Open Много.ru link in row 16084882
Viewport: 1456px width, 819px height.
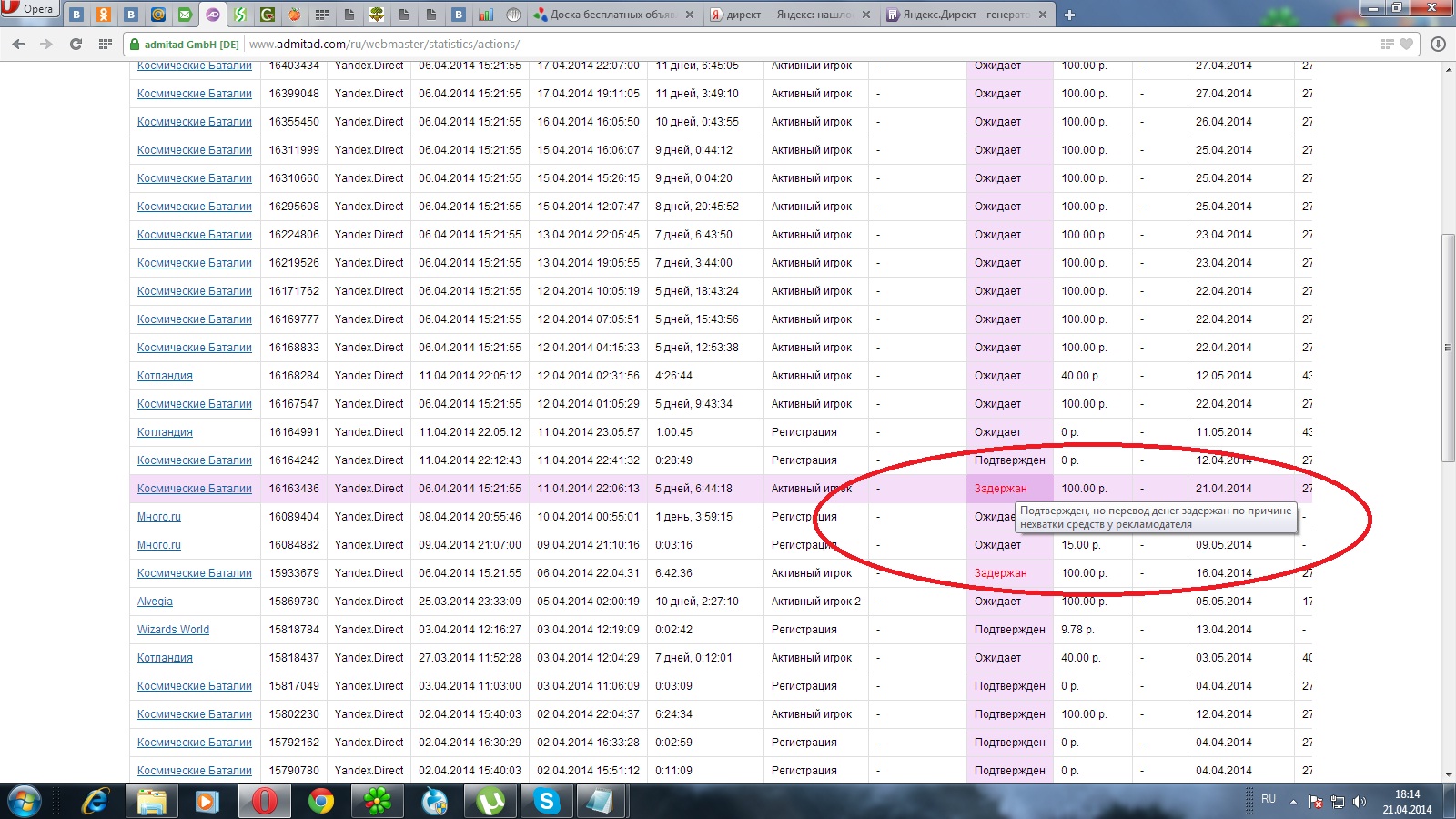click(159, 545)
